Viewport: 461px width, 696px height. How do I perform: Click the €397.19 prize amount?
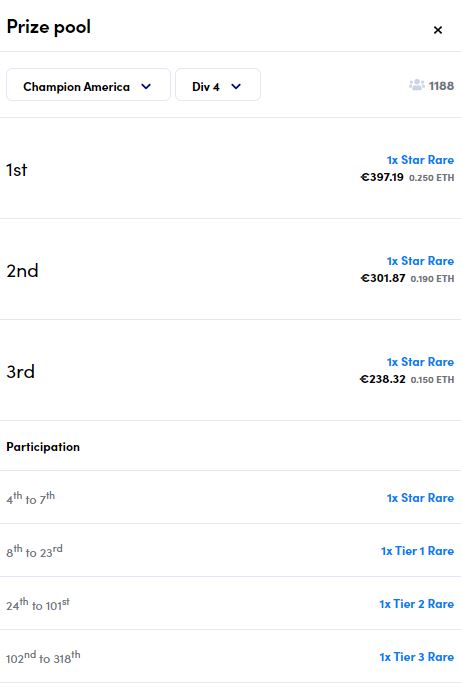click(x=382, y=178)
